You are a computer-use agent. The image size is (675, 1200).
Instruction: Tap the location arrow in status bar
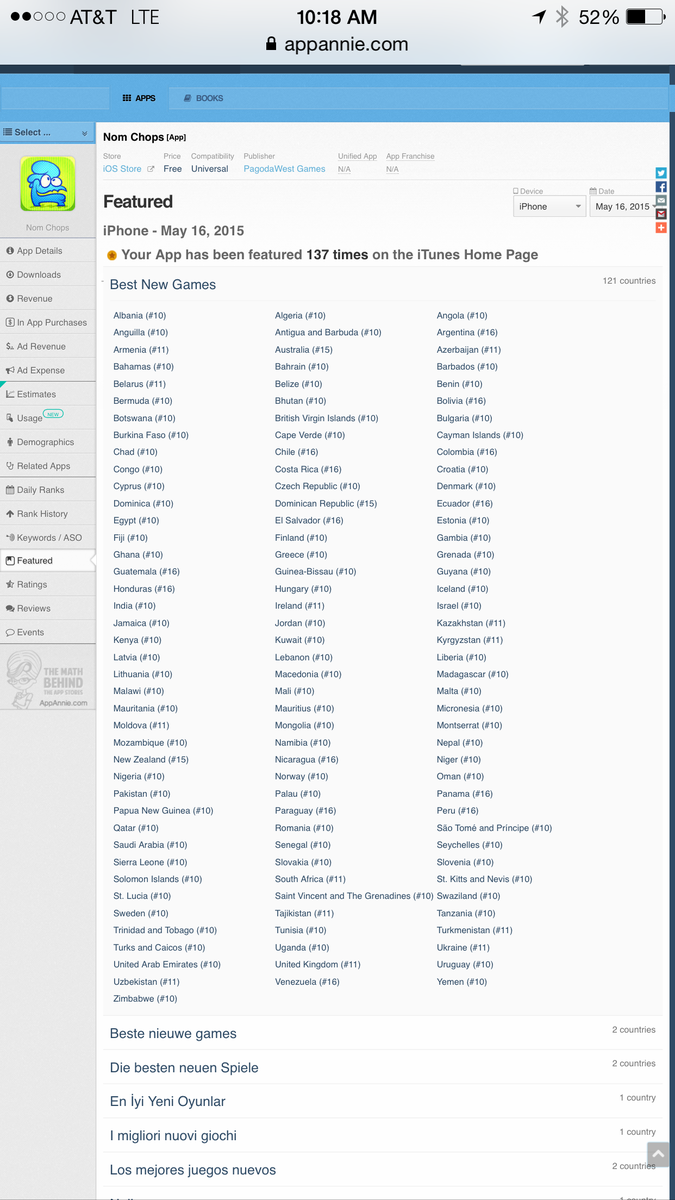click(x=540, y=17)
